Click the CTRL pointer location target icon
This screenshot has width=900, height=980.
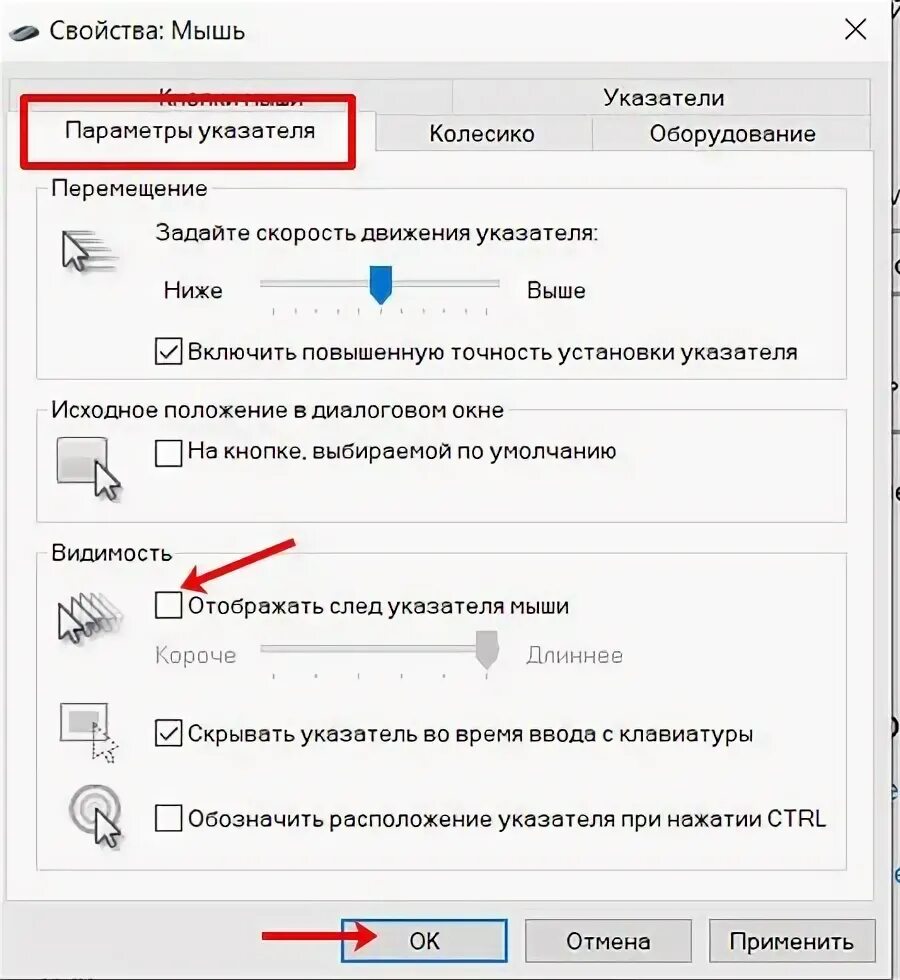click(95, 816)
